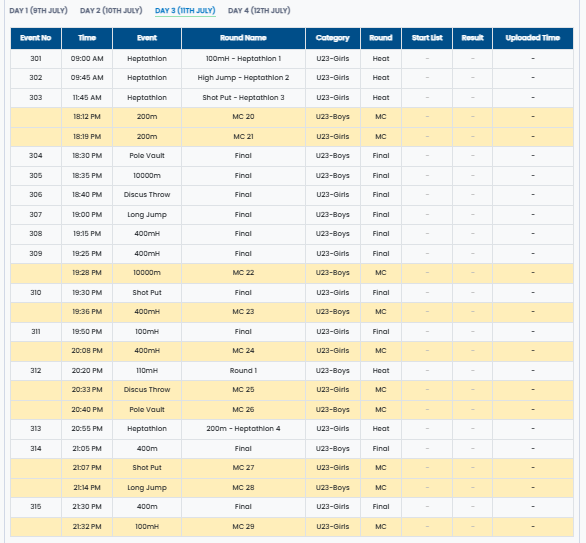This screenshot has height=543, width=586.
Task: Click the '21:30 PM' time cell
Action: [87, 507]
